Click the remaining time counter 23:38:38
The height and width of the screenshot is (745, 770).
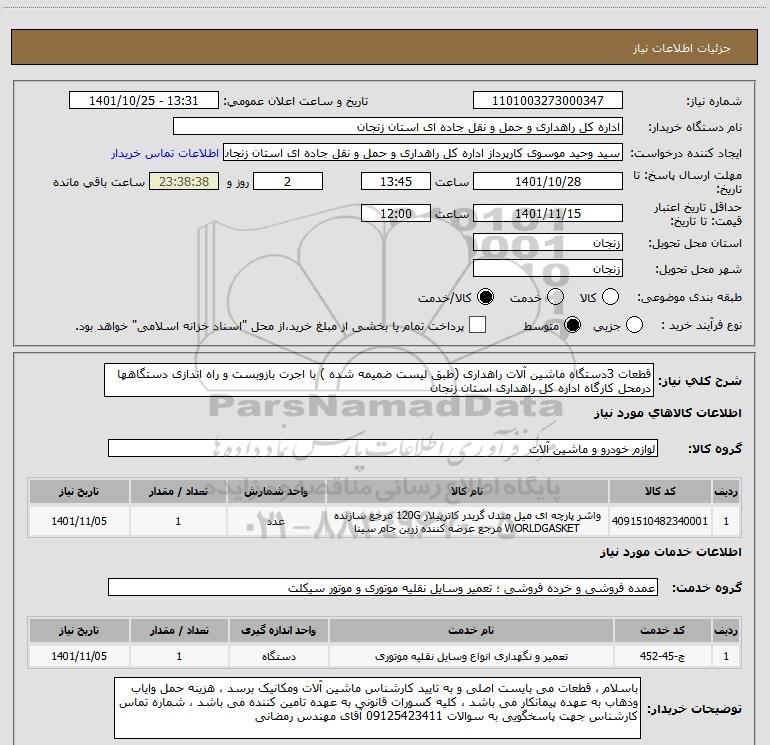(x=184, y=181)
